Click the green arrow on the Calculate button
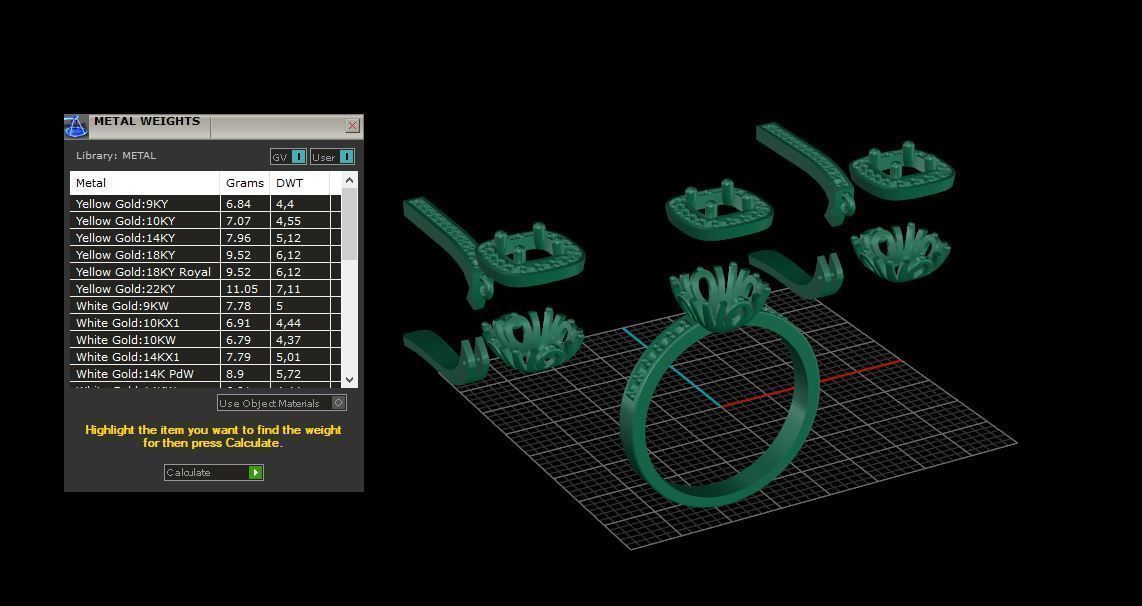This screenshot has height=606, width=1142. point(256,472)
